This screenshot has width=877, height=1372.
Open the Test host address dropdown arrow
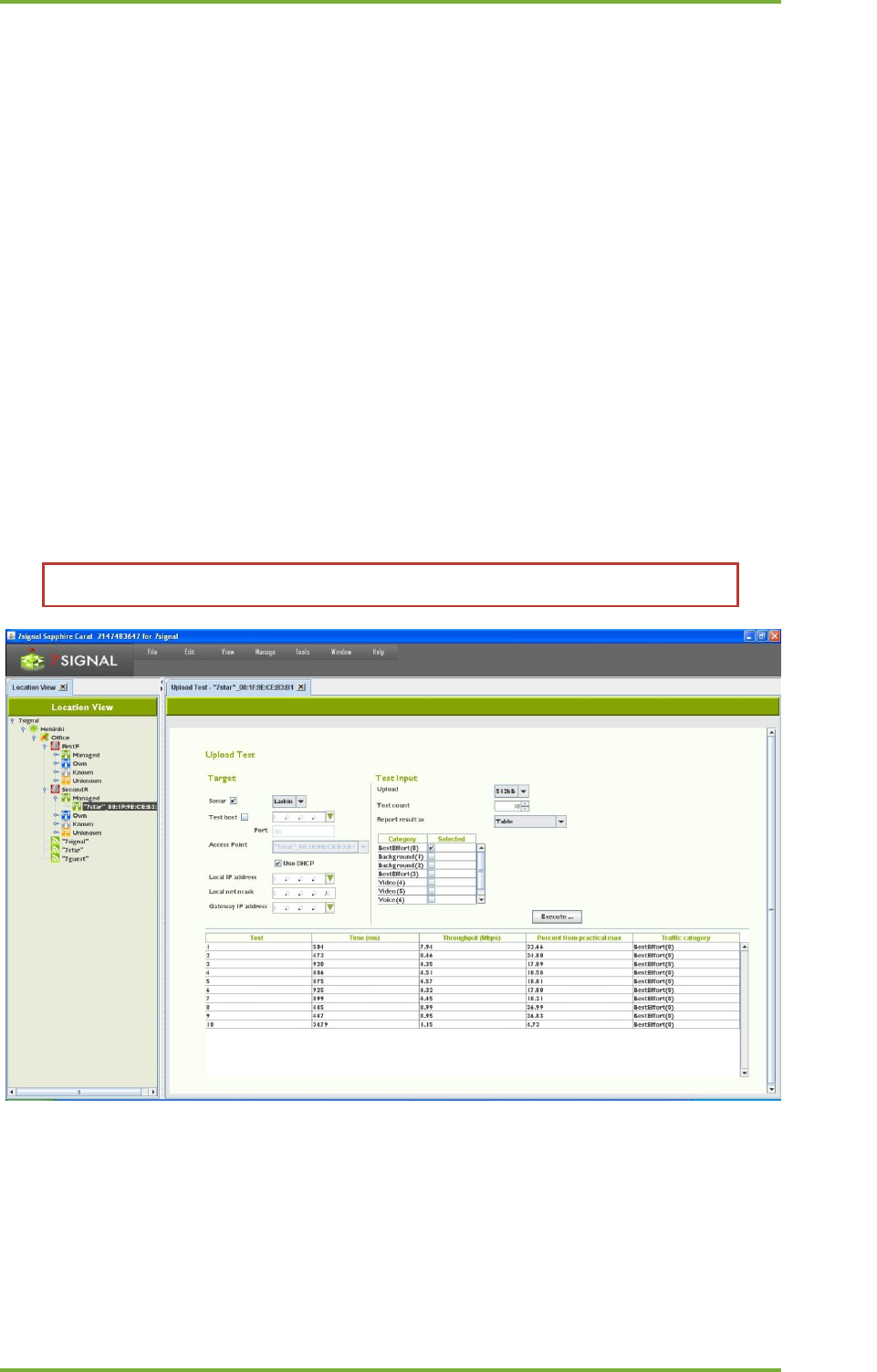click(x=330, y=817)
